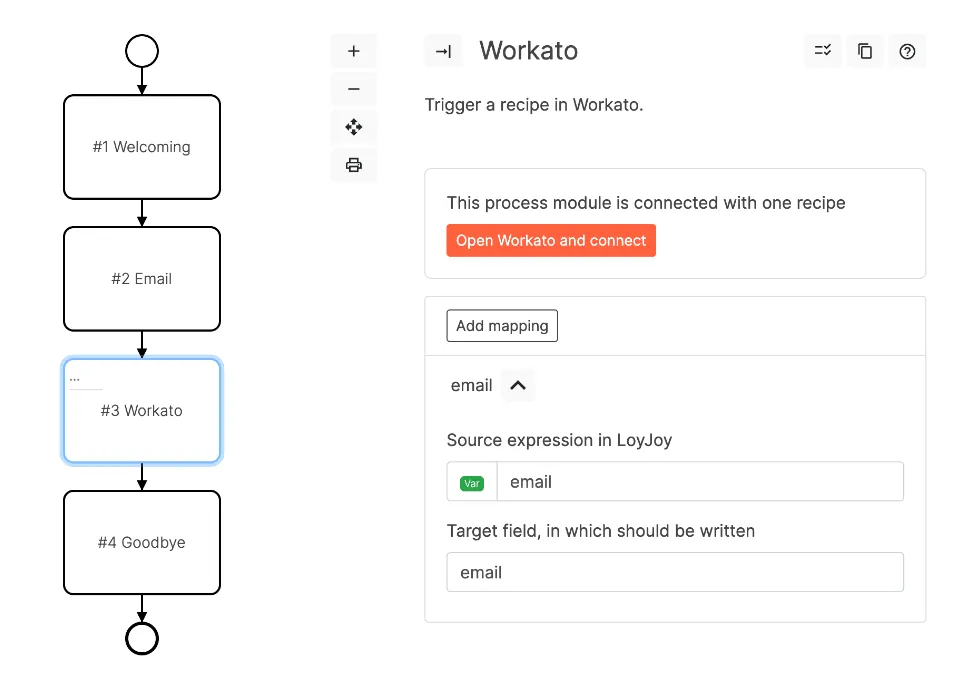Screen dimensions: 953x678
Task: Click the Workato trigger icon beside the title
Action: point(443,51)
